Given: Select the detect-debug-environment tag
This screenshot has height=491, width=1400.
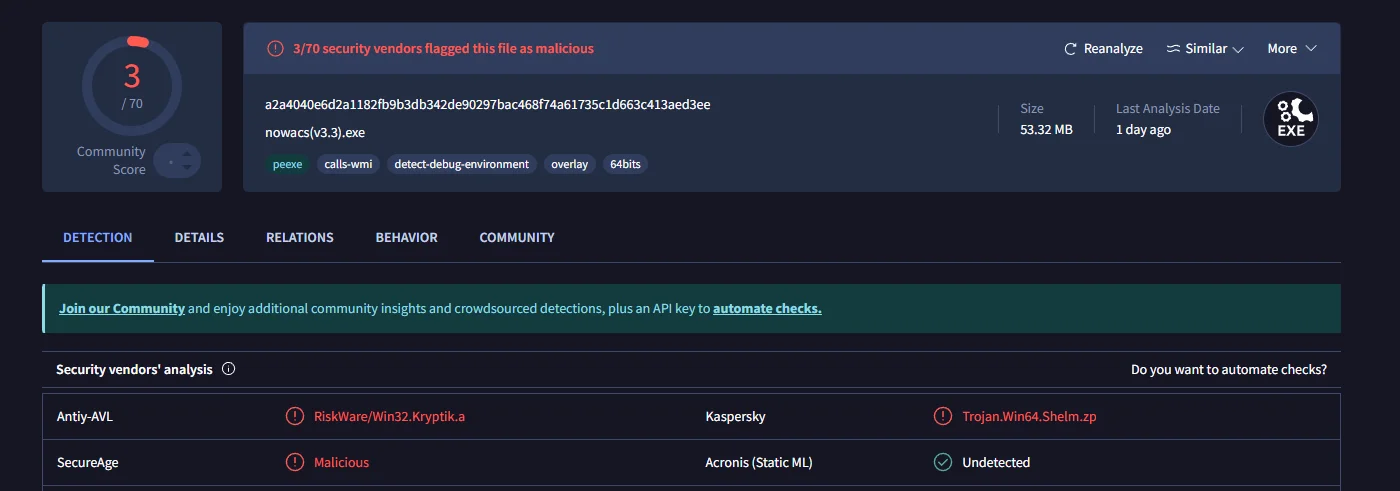Looking at the screenshot, I should pos(461,164).
